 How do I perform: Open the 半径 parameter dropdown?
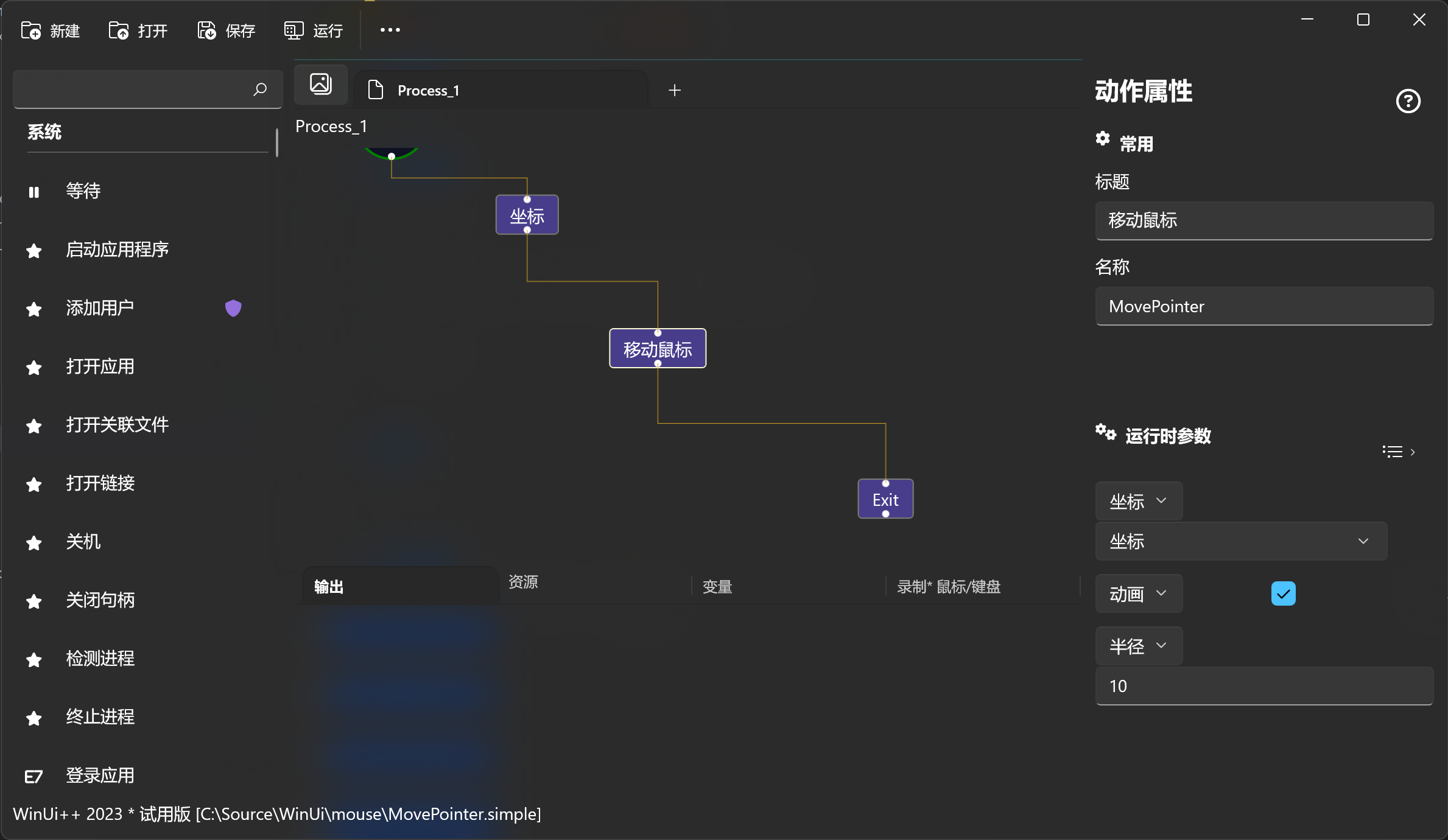(1138, 646)
